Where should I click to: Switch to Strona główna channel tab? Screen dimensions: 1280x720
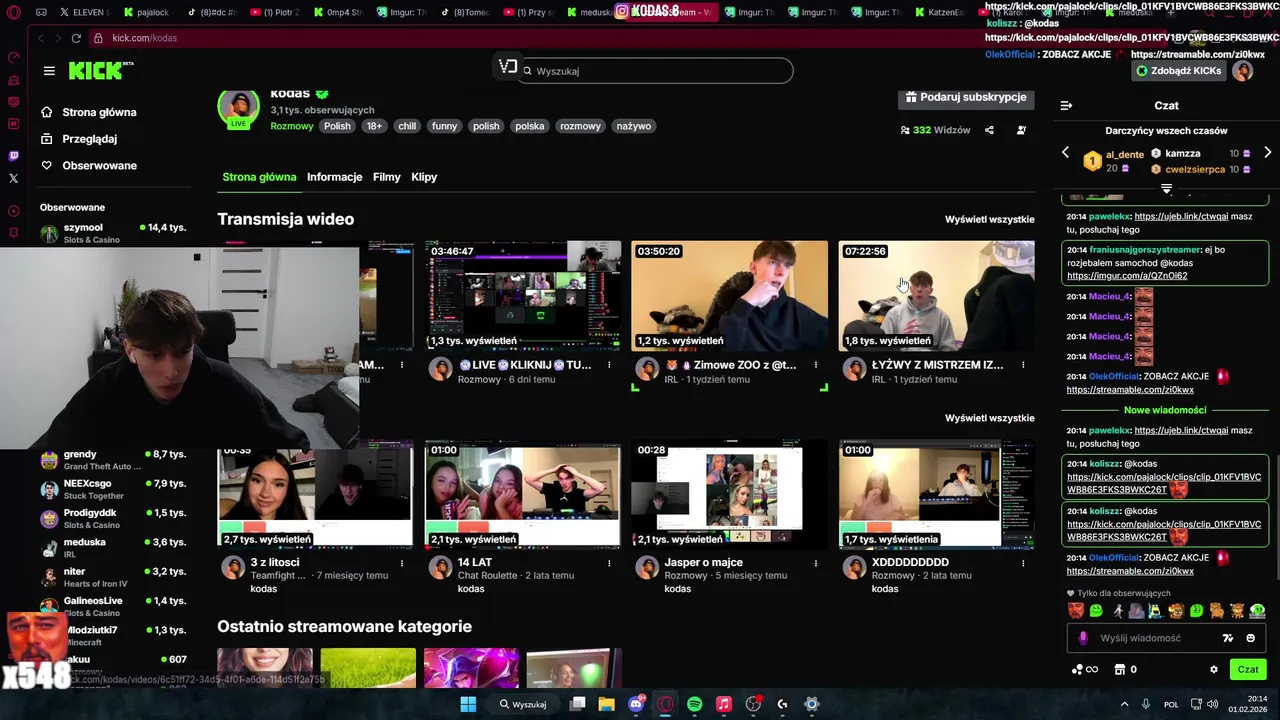[259, 177]
